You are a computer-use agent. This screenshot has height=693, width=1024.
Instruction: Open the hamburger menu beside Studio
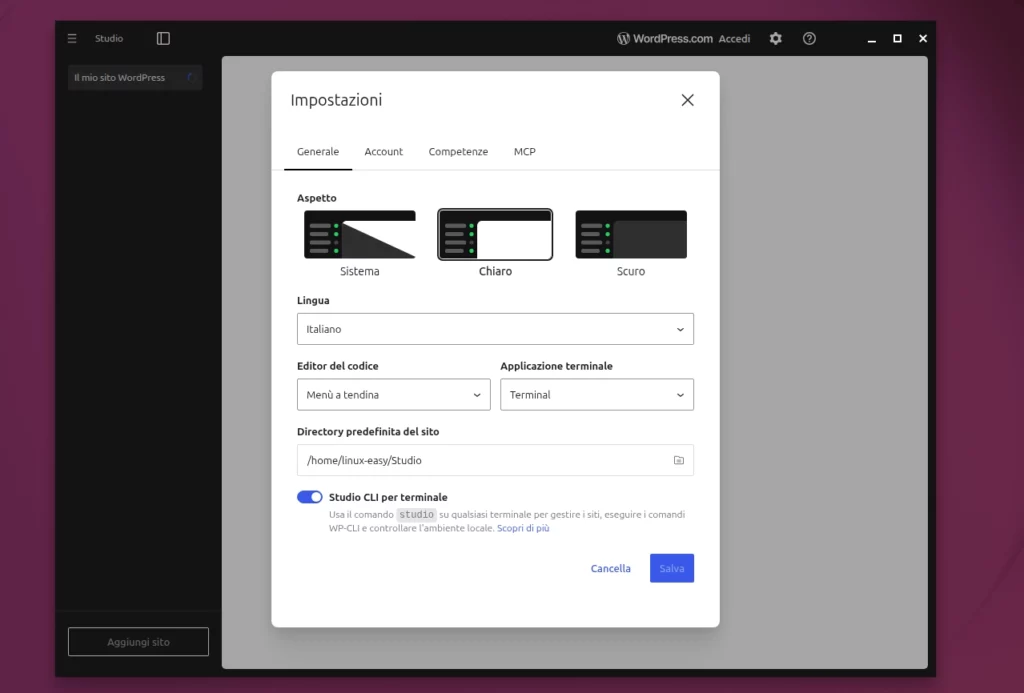click(x=72, y=39)
